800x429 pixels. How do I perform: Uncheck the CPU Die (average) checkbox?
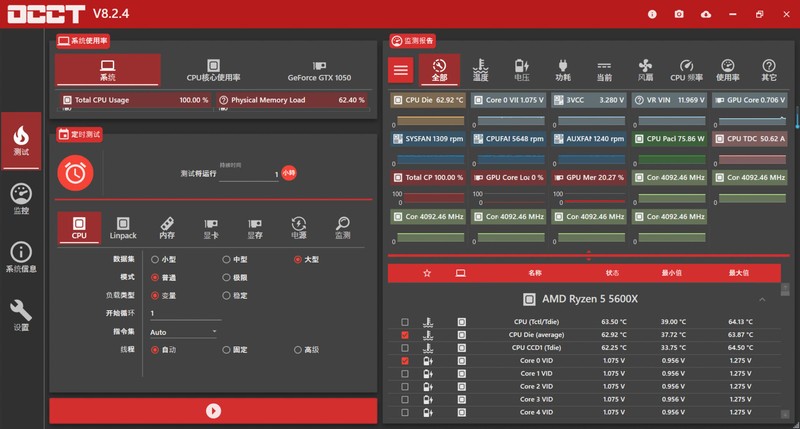pos(404,335)
